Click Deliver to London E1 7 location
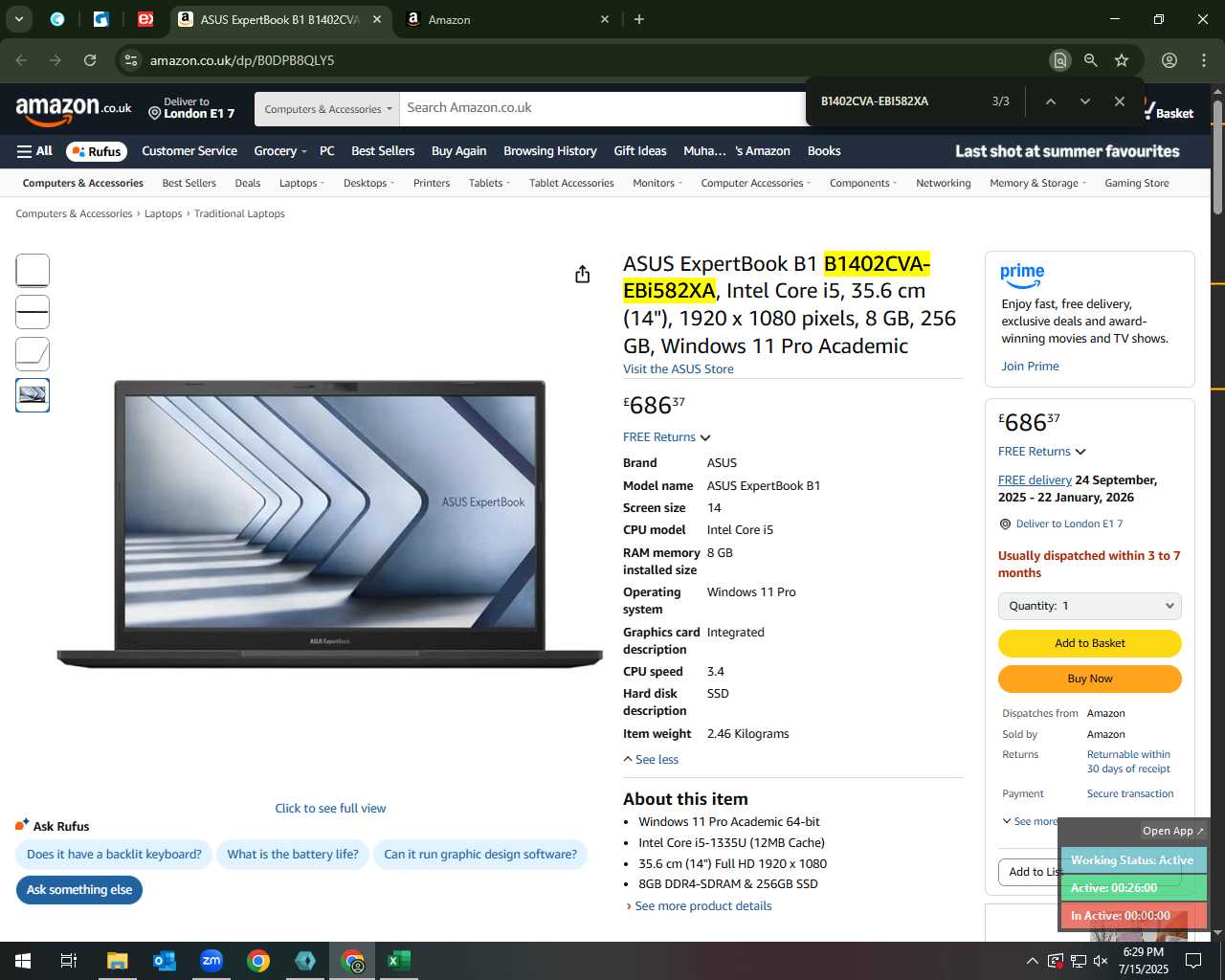 coord(191,108)
